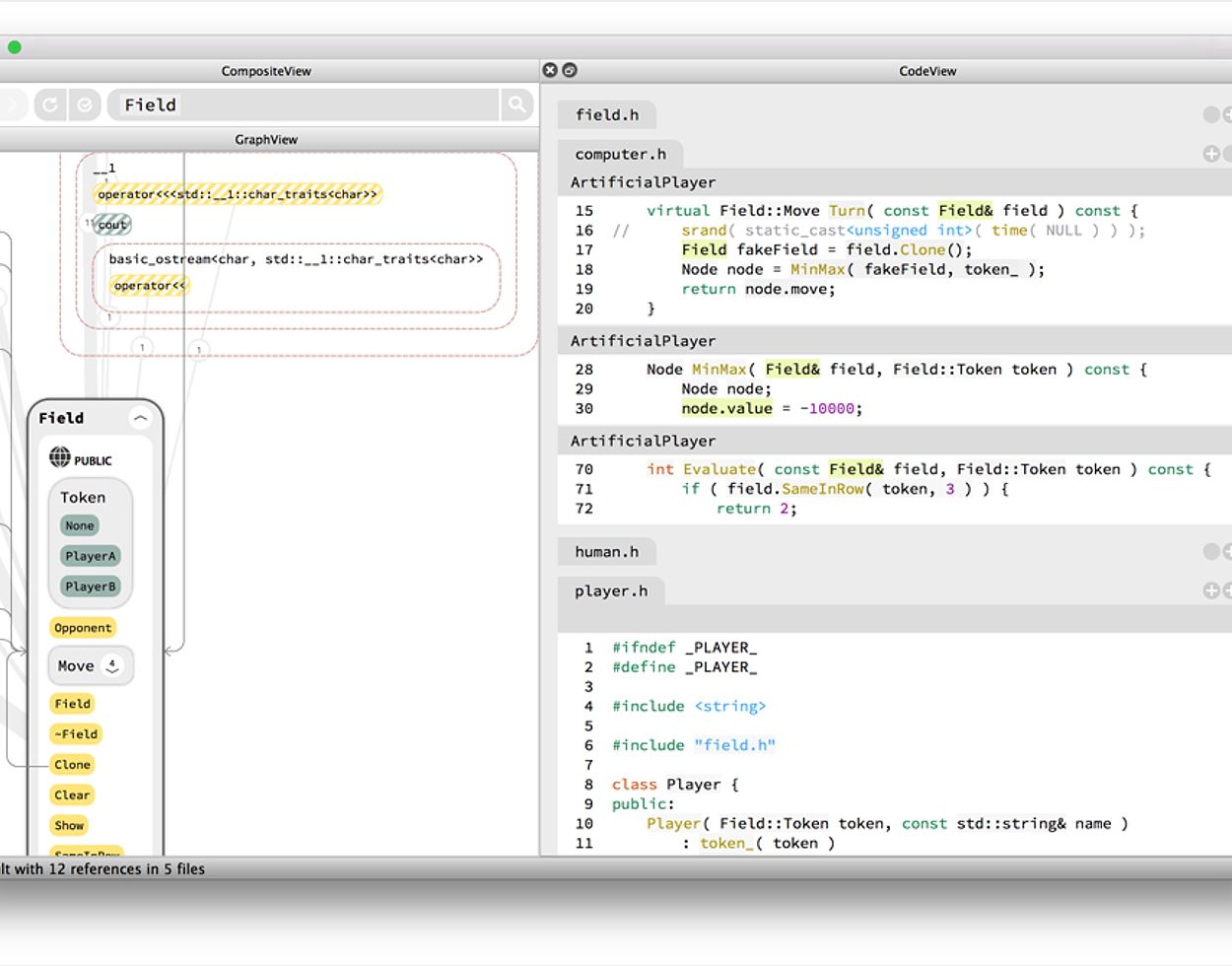
Task: Click the search magnifier icon
Action: click(516, 104)
